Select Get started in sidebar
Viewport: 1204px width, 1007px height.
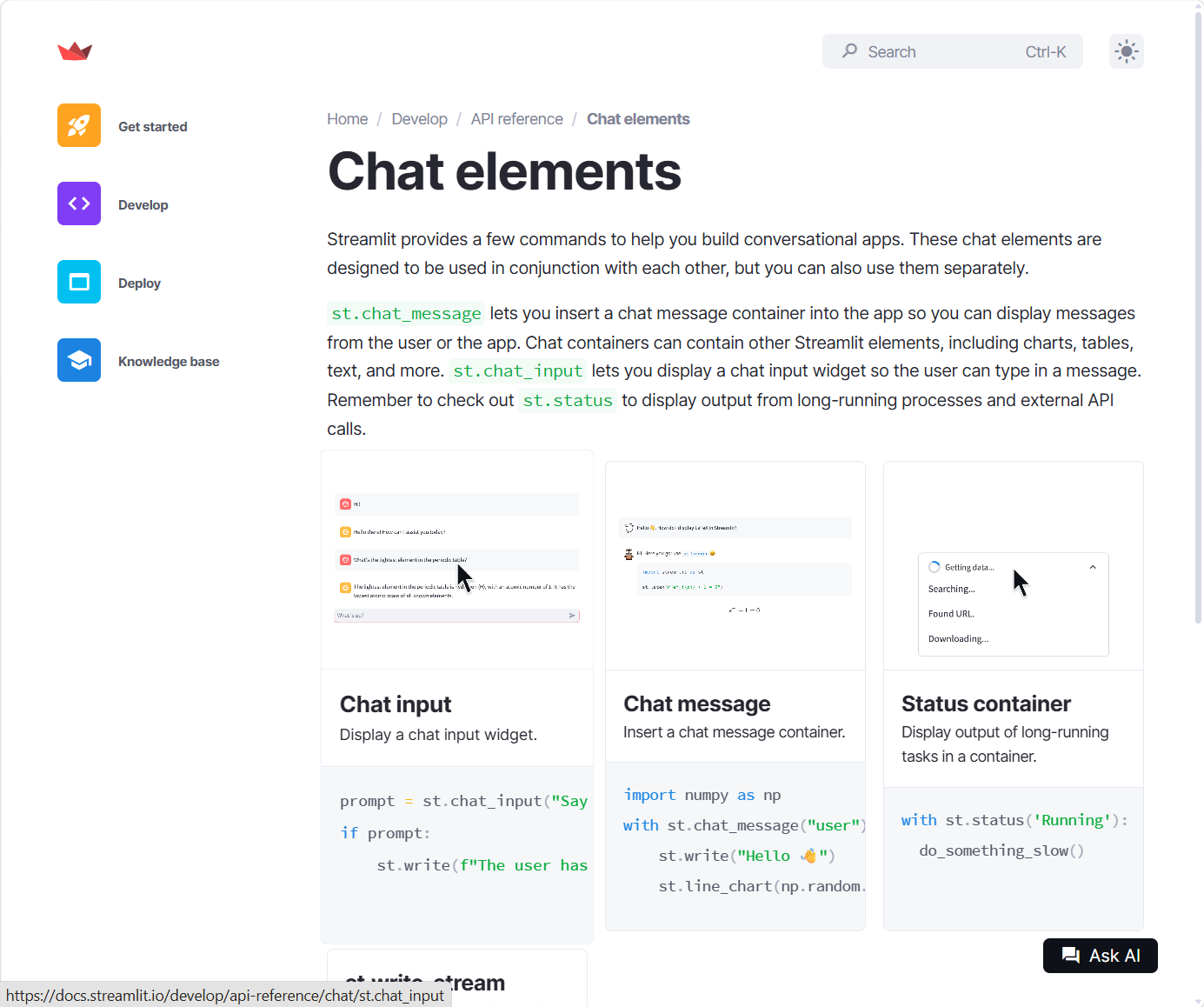pyautogui.click(x=153, y=127)
